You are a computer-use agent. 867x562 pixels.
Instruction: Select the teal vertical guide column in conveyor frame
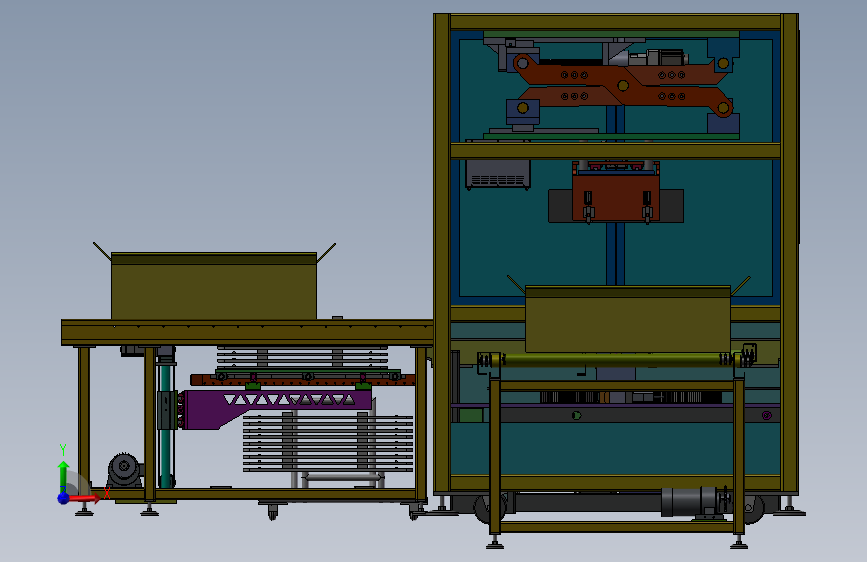pos(166,424)
